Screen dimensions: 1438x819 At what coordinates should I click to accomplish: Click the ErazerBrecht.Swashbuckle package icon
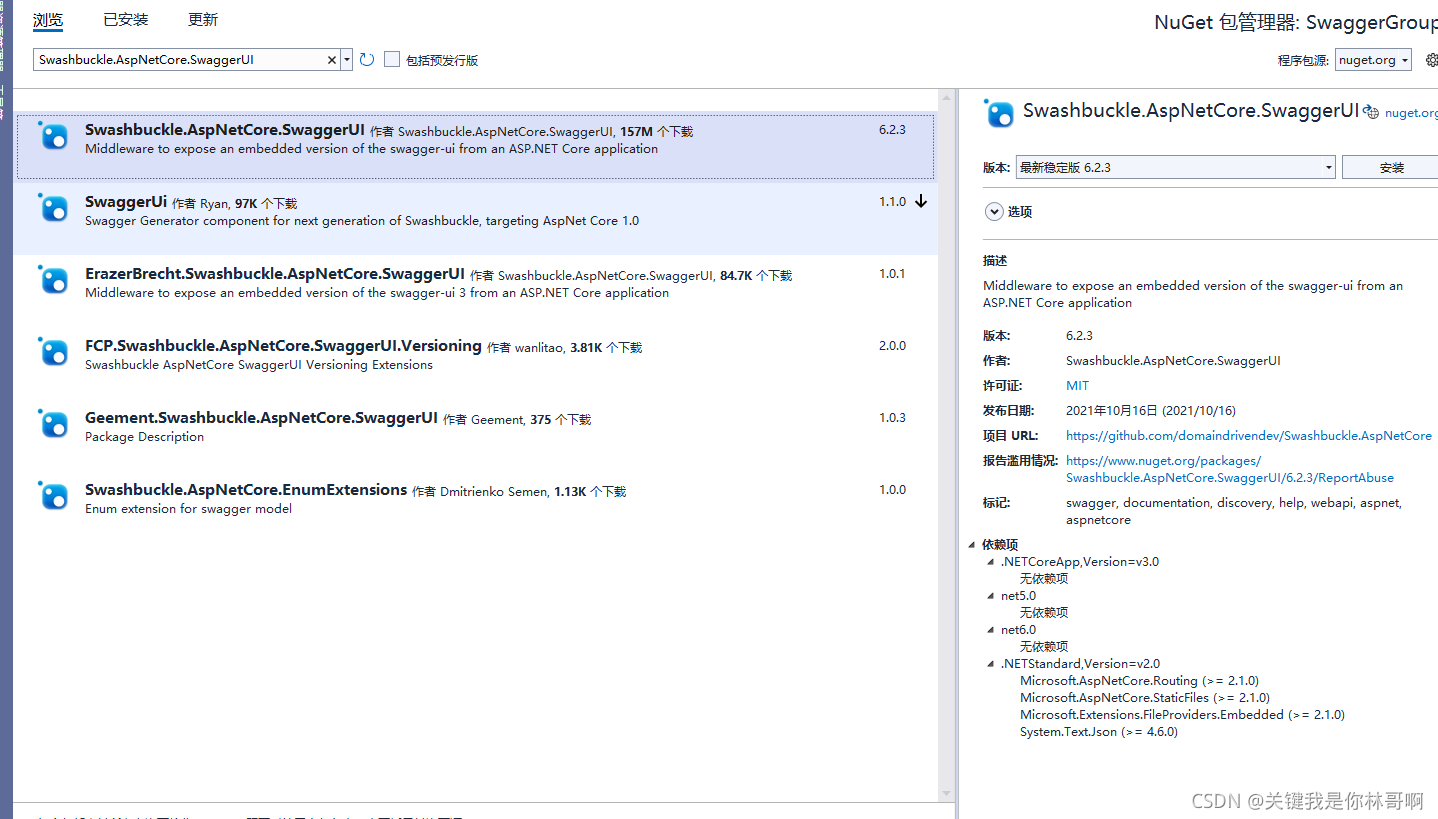[x=53, y=280]
